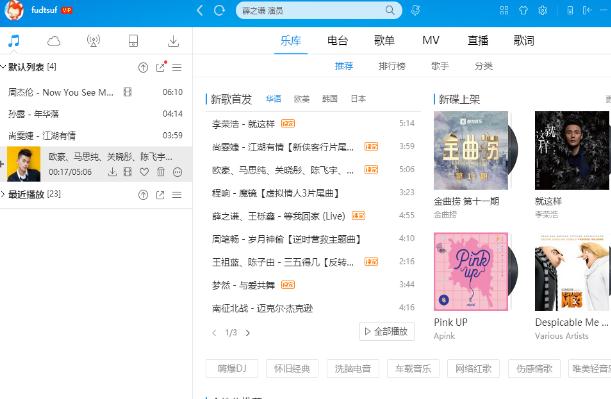The width and height of the screenshot is (611, 399).
Task: Open the radio broadcast tab icon
Action: click(93, 41)
